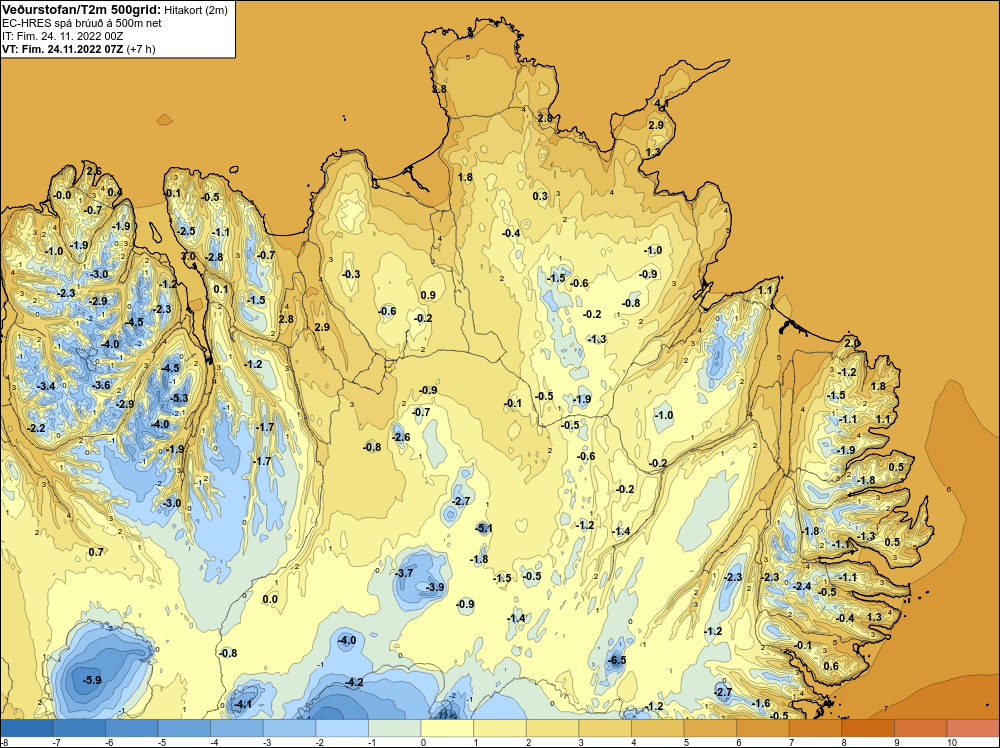Viewport: 1000px width, 748px height.
Task: Select the legend color box between 0 and 1
Action: pyautogui.click(x=447, y=728)
